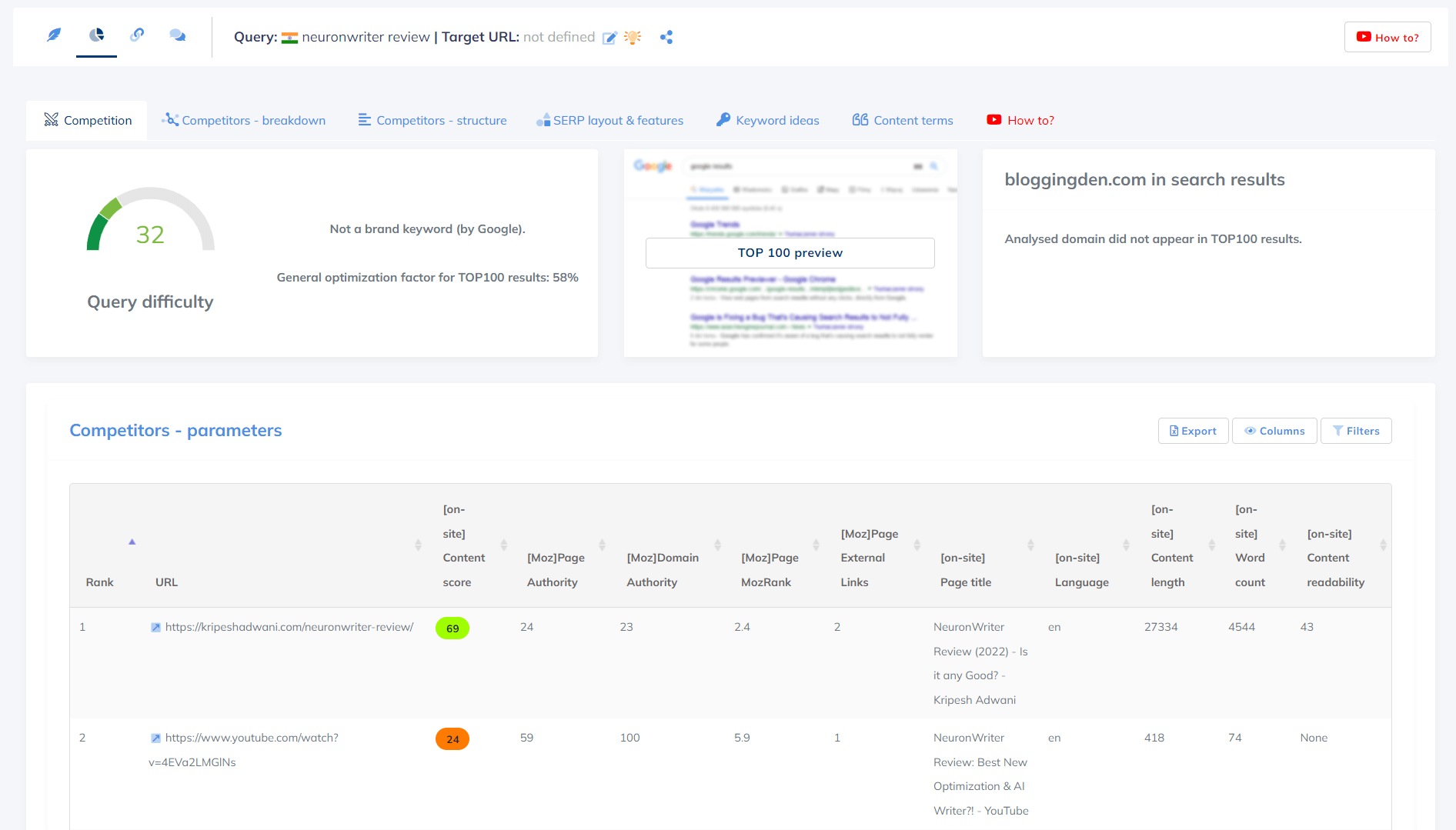Toggle column visibility with Columns button
The height and width of the screenshot is (830, 1456).
(1274, 431)
